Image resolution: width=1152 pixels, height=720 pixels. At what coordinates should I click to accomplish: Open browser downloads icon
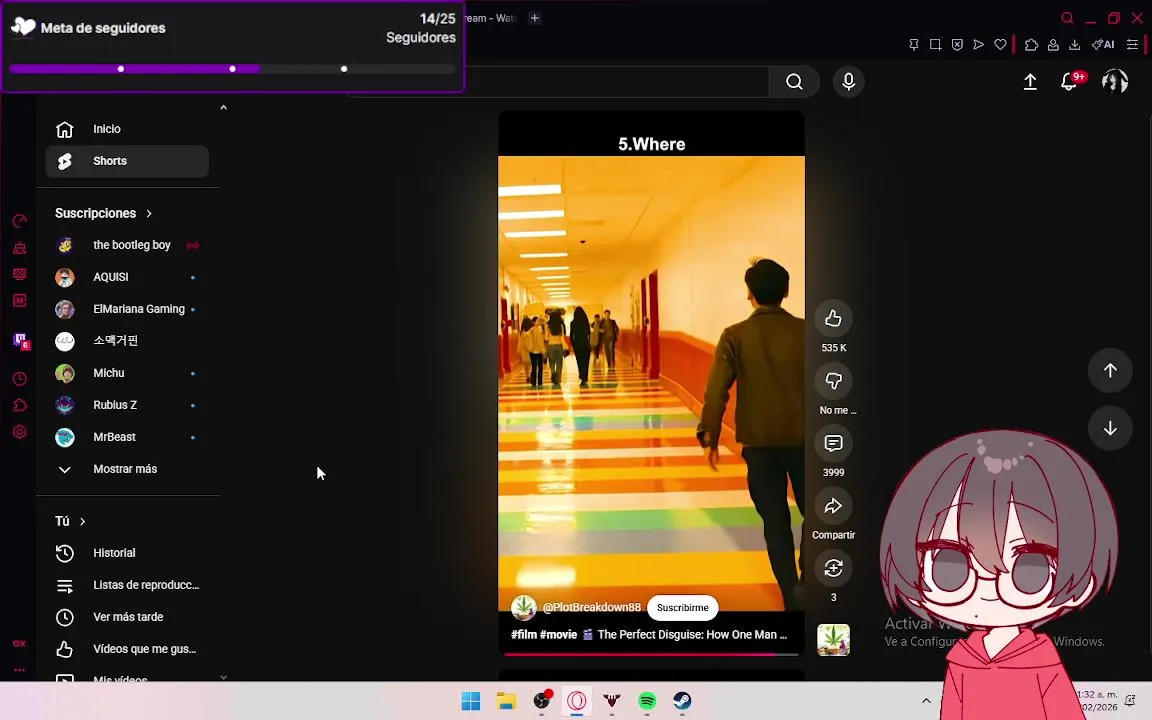coord(1074,45)
